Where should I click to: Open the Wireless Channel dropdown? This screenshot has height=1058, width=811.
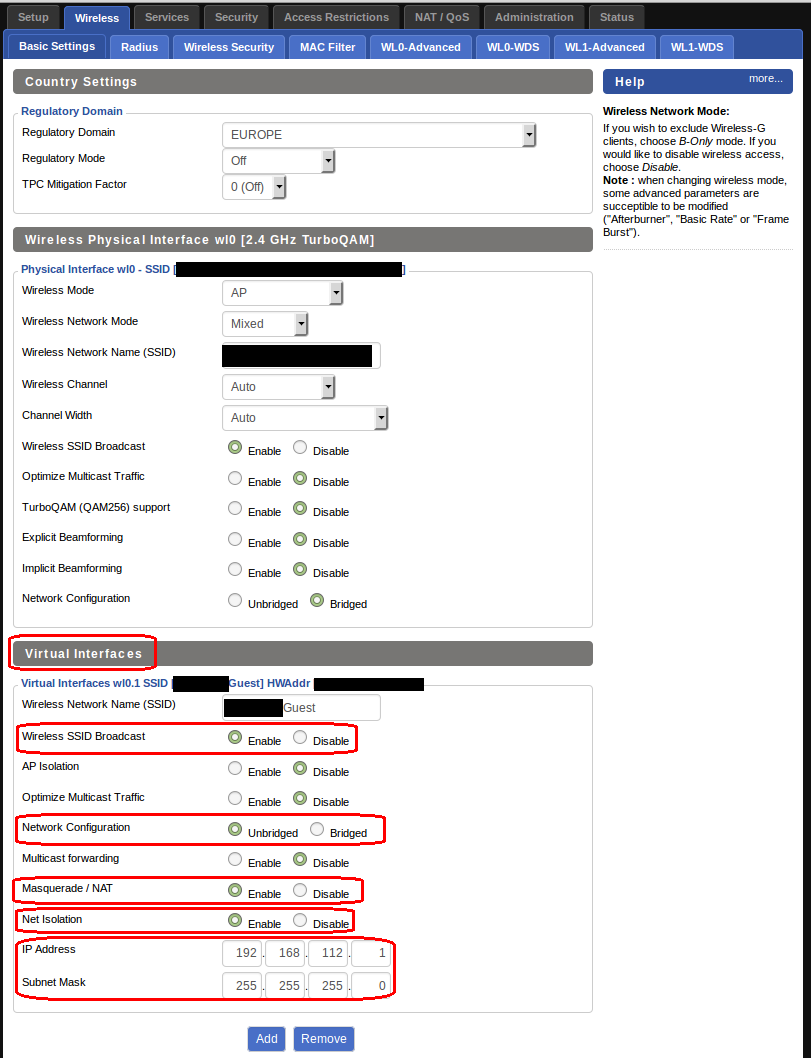coord(278,387)
